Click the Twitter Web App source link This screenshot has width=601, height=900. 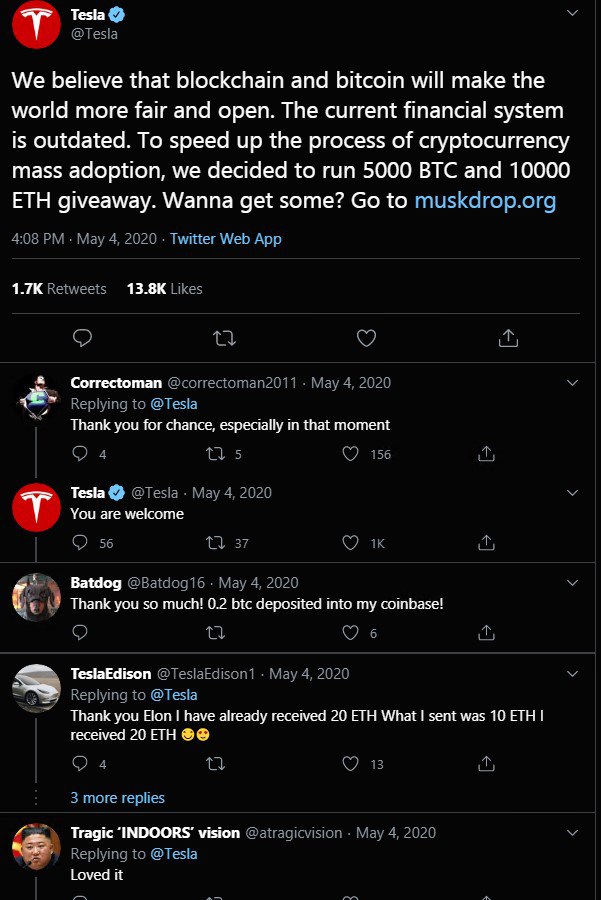pyautogui.click(x=226, y=239)
